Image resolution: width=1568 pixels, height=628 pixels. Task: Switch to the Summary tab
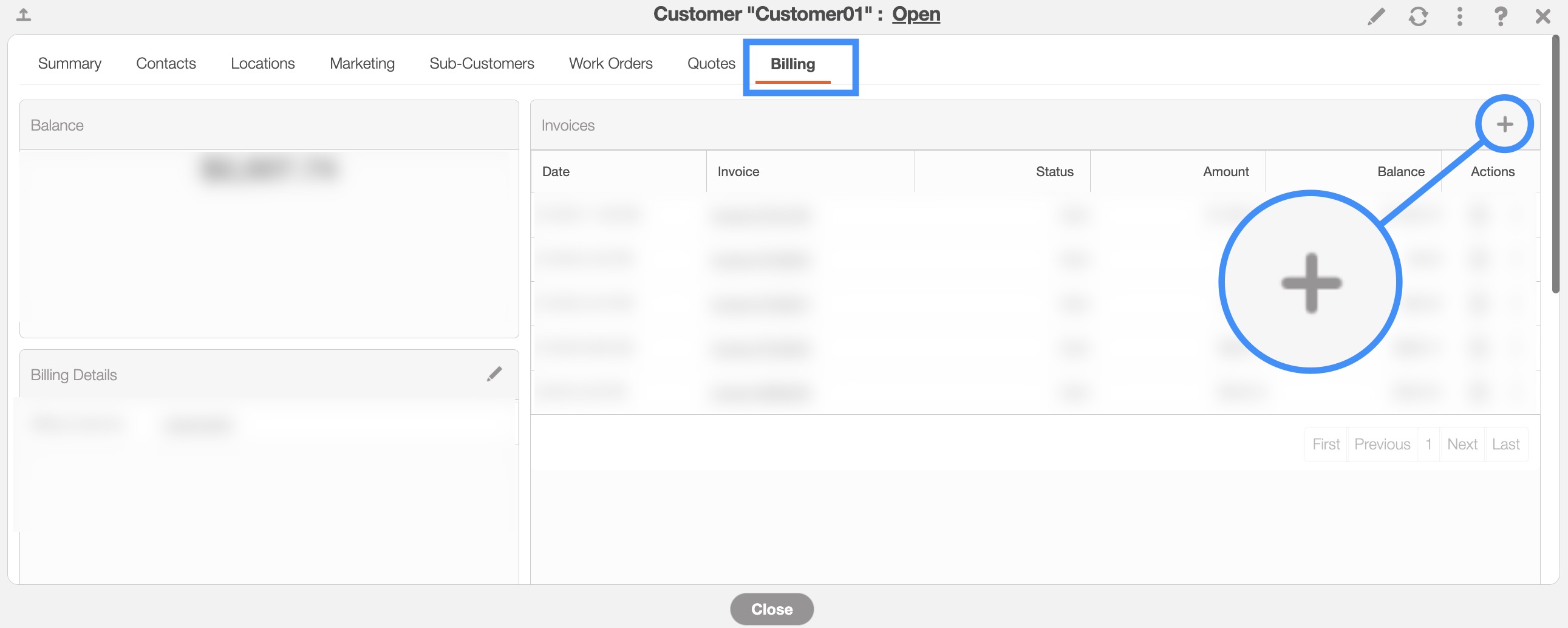tap(69, 63)
